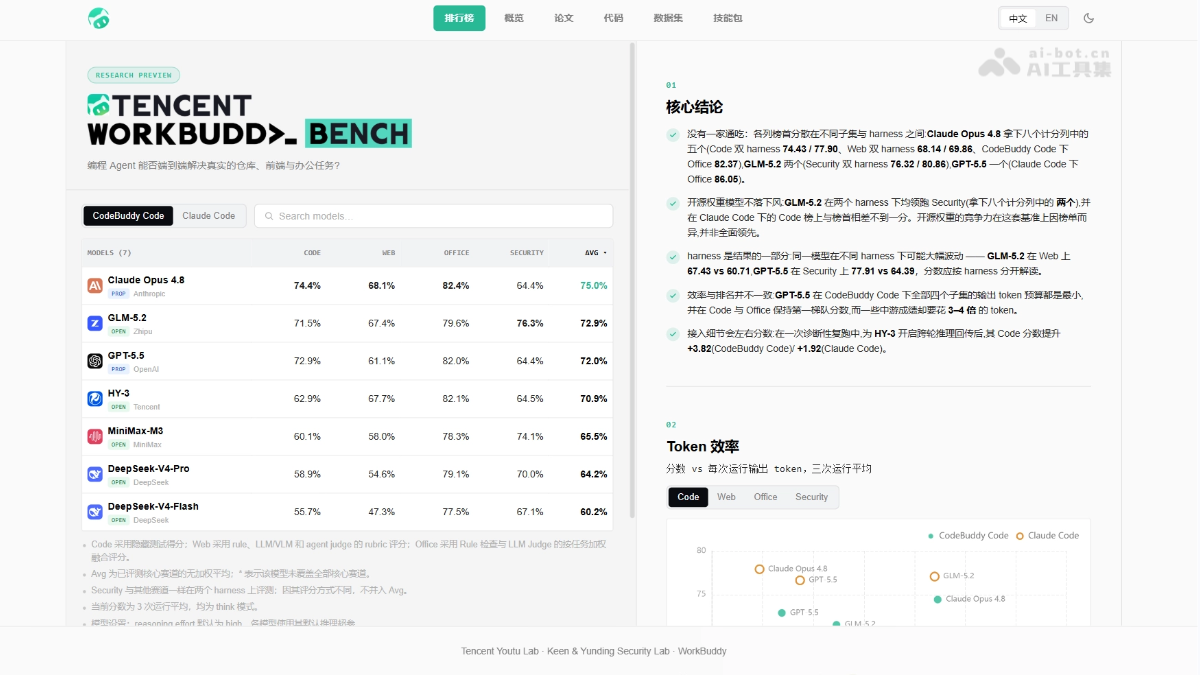Click the WorkBuddy logo icon in header

click(x=98, y=18)
